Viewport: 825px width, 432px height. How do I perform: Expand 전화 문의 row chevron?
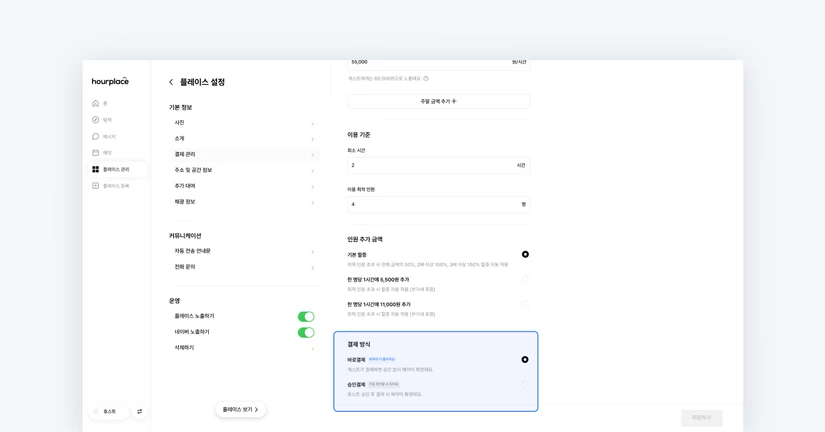pyautogui.click(x=313, y=268)
